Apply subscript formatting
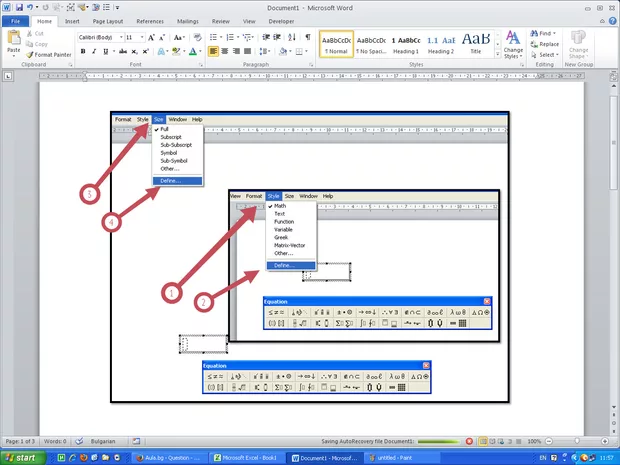Image resolution: width=620 pixels, height=465 pixels. (x=134, y=51)
